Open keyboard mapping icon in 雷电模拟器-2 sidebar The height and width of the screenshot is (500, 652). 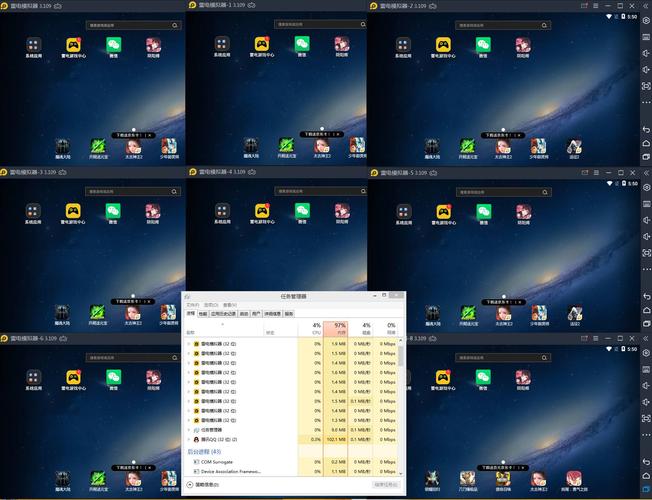pyautogui.click(x=646, y=37)
